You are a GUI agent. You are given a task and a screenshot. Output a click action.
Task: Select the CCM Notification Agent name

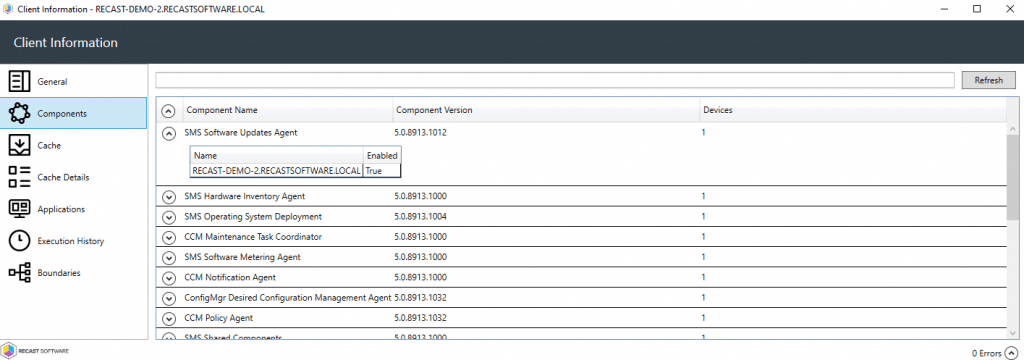point(231,277)
